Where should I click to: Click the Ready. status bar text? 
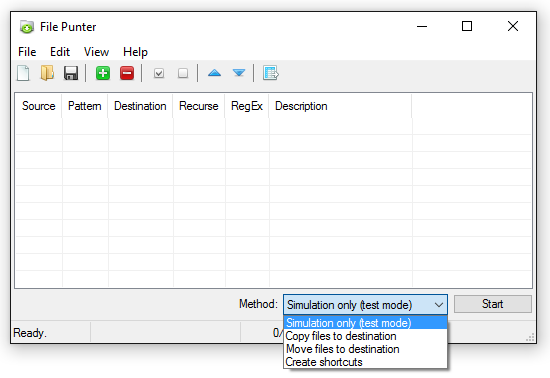click(30, 333)
